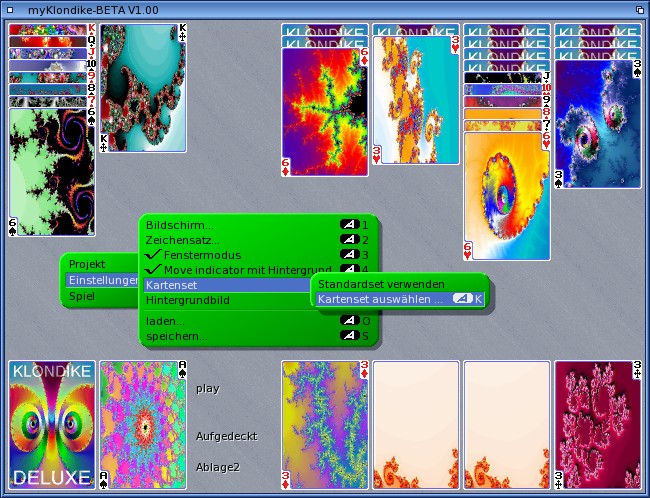Select the red 8 strip in sixth column
The height and width of the screenshot is (498, 650).
click(507, 114)
